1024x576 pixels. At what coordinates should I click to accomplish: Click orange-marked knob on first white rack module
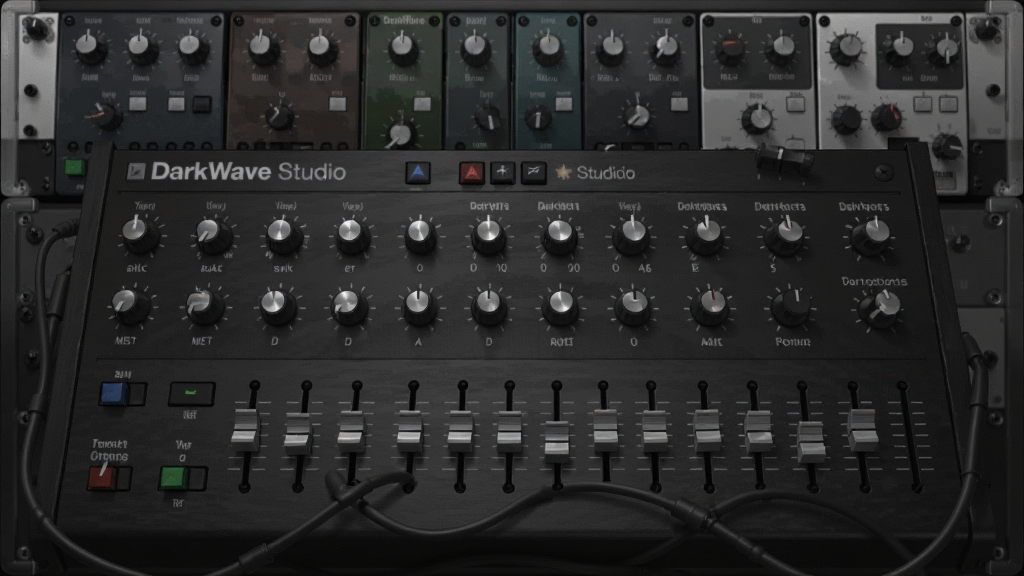[x=729, y=50]
